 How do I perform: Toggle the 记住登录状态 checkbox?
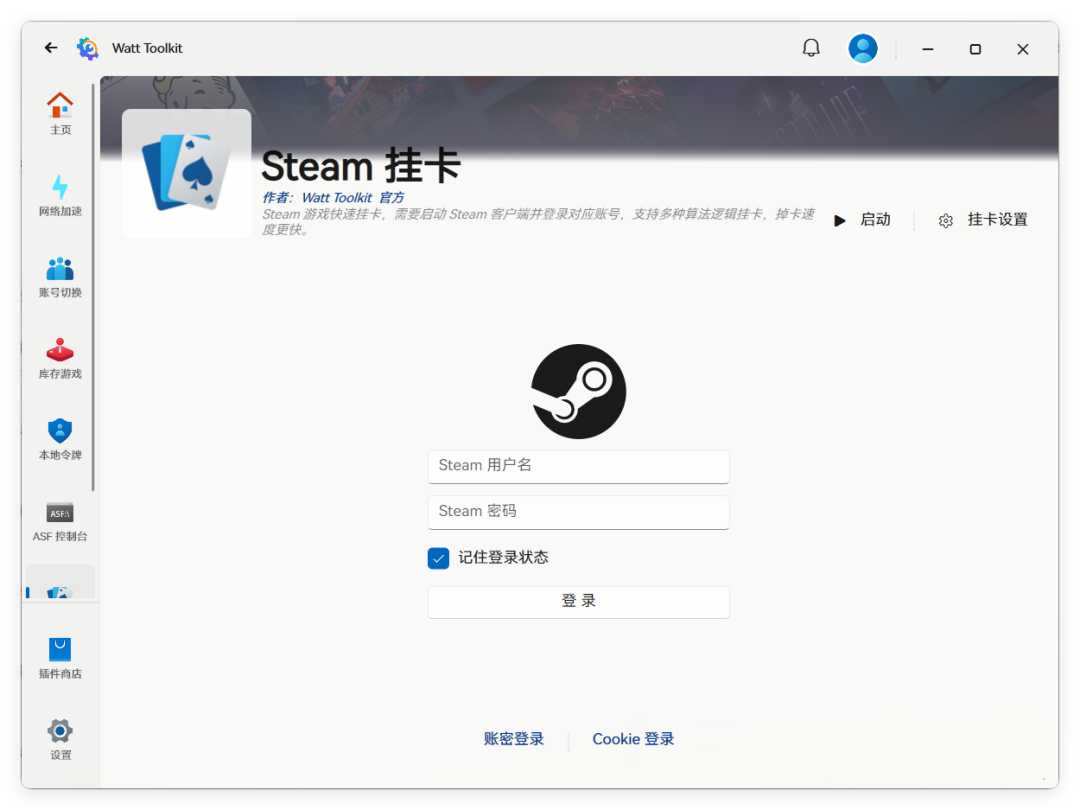[x=438, y=558]
